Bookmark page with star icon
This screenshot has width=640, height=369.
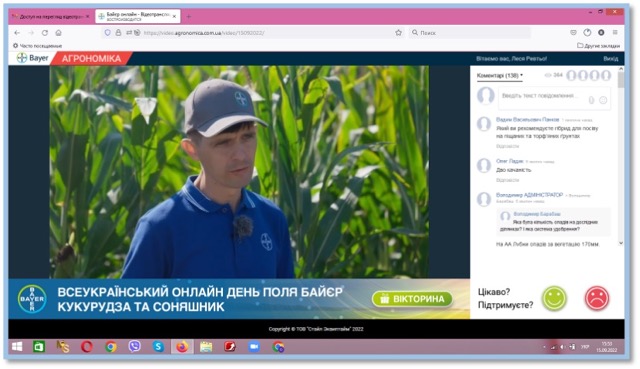[398, 33]
